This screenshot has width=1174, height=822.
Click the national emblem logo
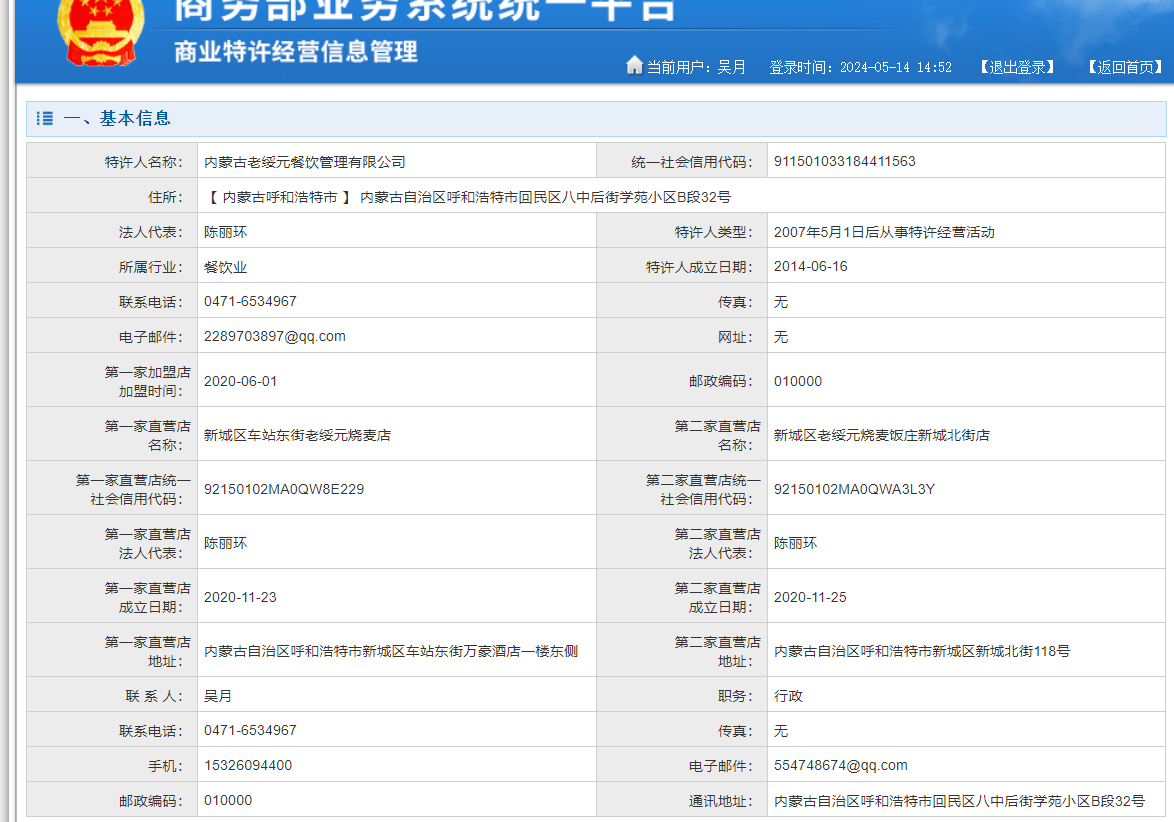point(100,30)
